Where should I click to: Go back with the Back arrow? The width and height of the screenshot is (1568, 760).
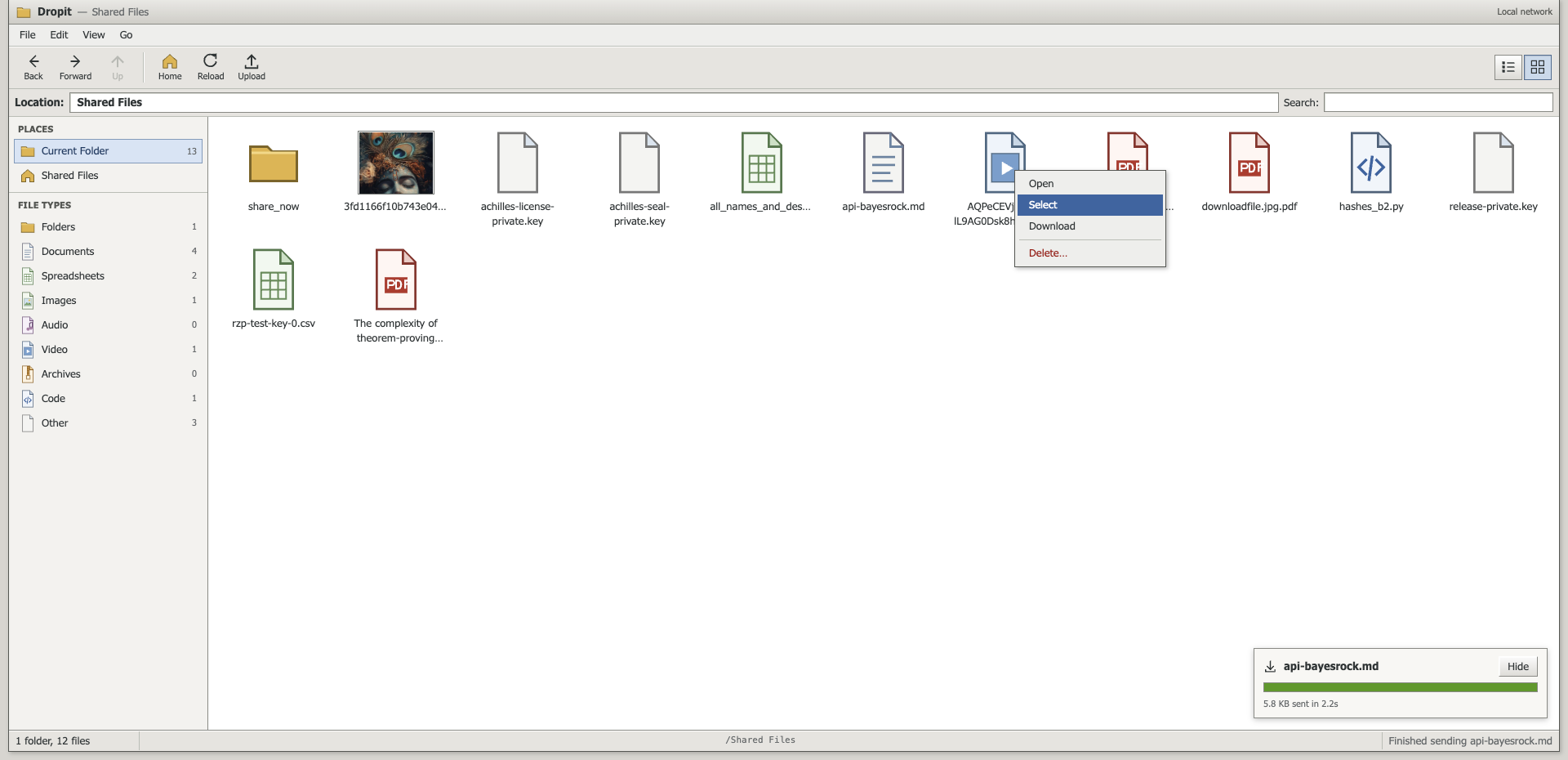point(33,67)
